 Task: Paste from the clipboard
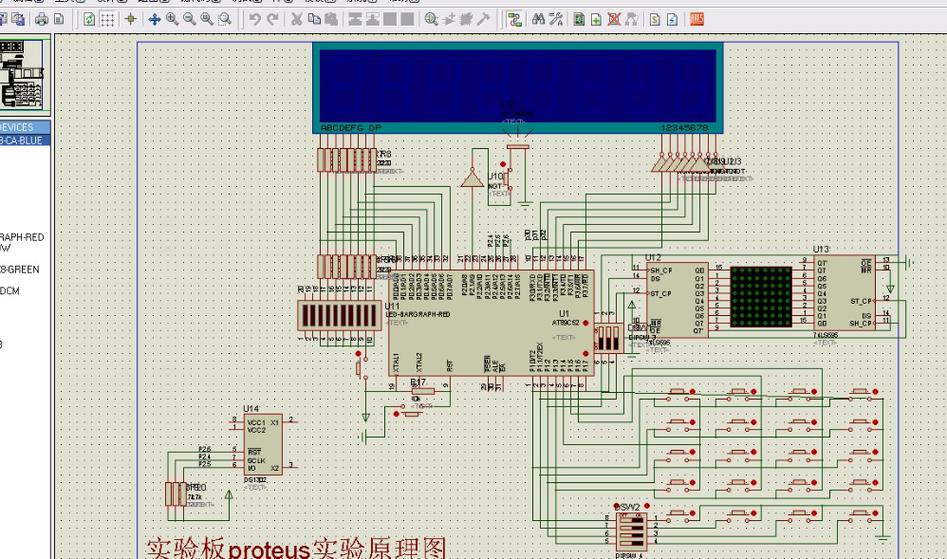coord(331,19)
